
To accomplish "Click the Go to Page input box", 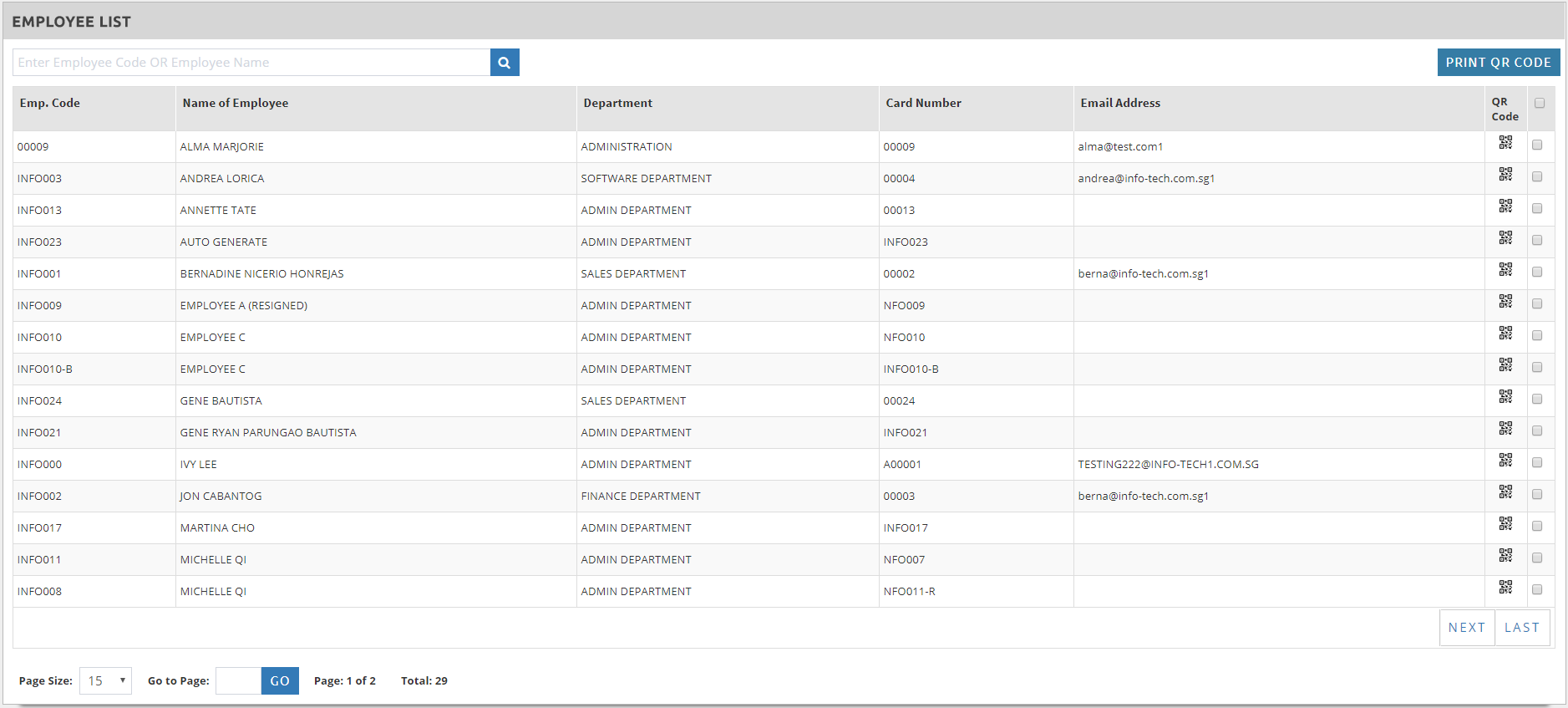I will [x=238, y=681].
